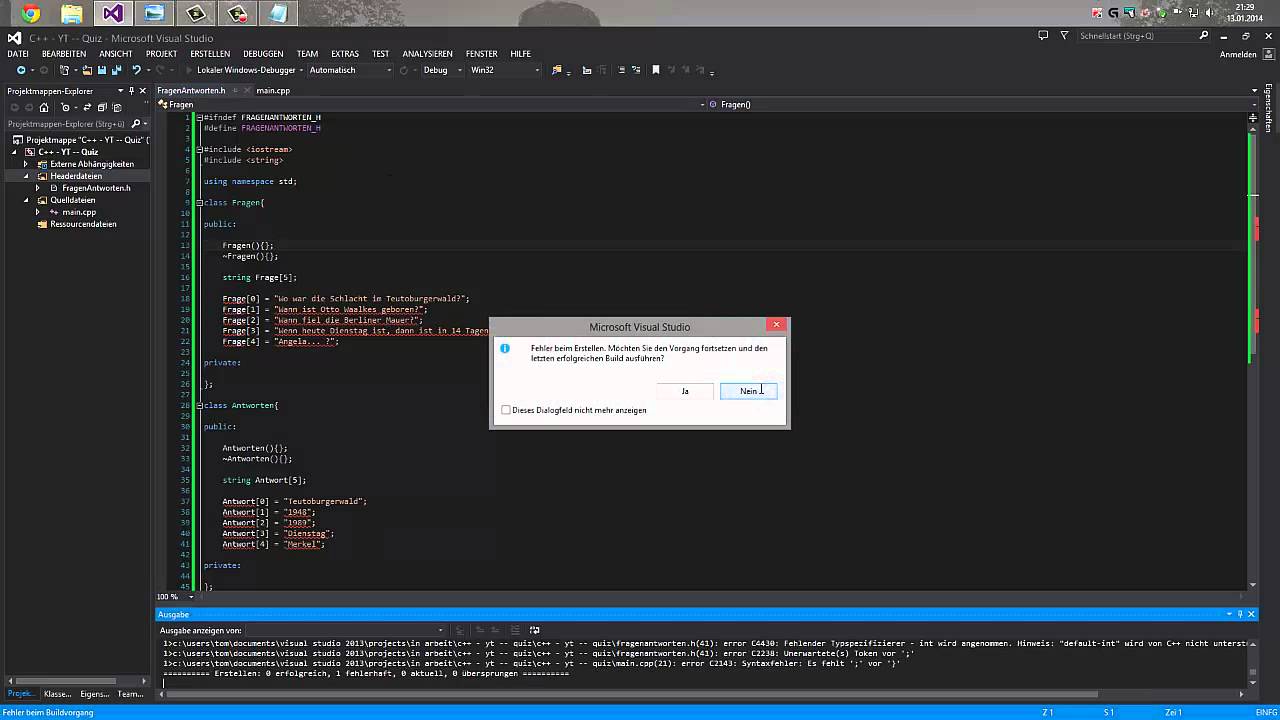Pin toggle of the Ausgabe panel
The width and height of the screenshot is (1280, 720).
(1240, 614)
